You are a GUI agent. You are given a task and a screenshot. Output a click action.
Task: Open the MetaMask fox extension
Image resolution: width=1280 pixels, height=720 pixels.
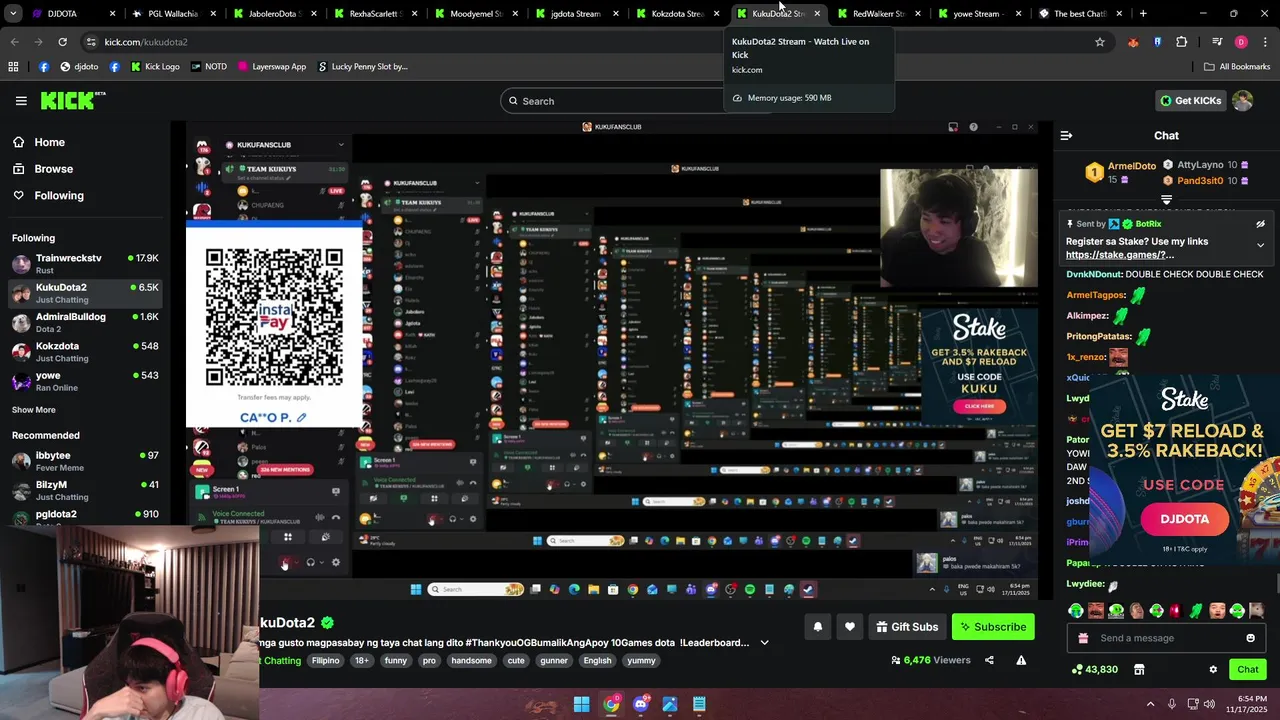(1133, 42)
